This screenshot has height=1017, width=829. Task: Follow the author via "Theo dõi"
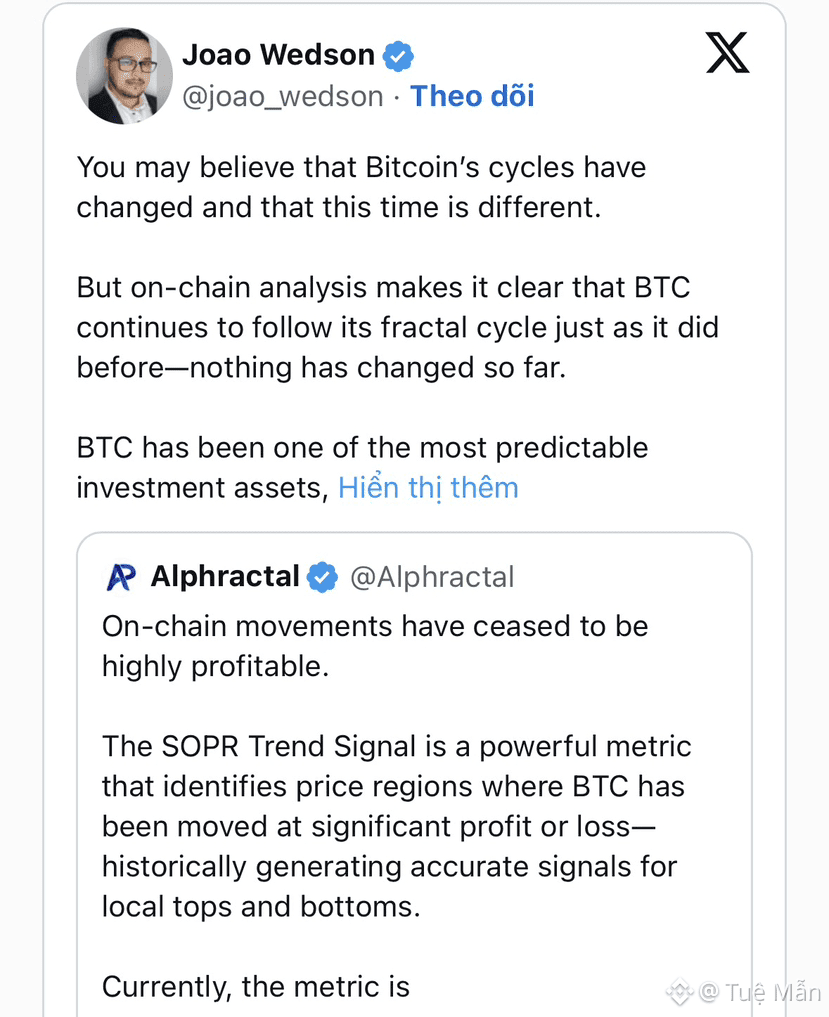(x=472, y=96)
